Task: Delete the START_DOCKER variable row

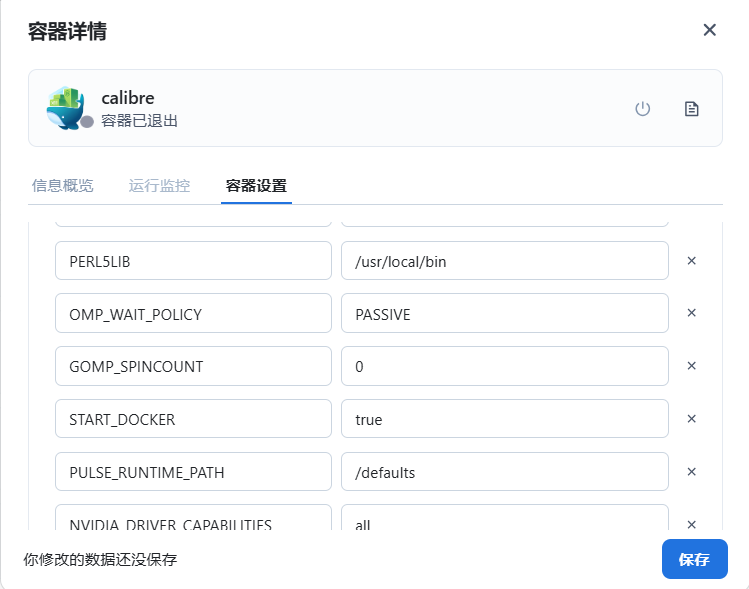Action: tap(691, 419)
